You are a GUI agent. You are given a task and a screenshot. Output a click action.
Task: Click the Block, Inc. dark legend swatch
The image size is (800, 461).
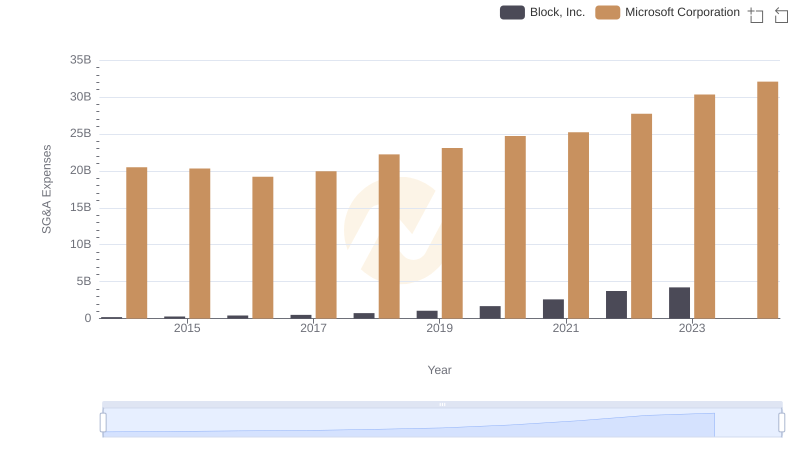(512, 12)
